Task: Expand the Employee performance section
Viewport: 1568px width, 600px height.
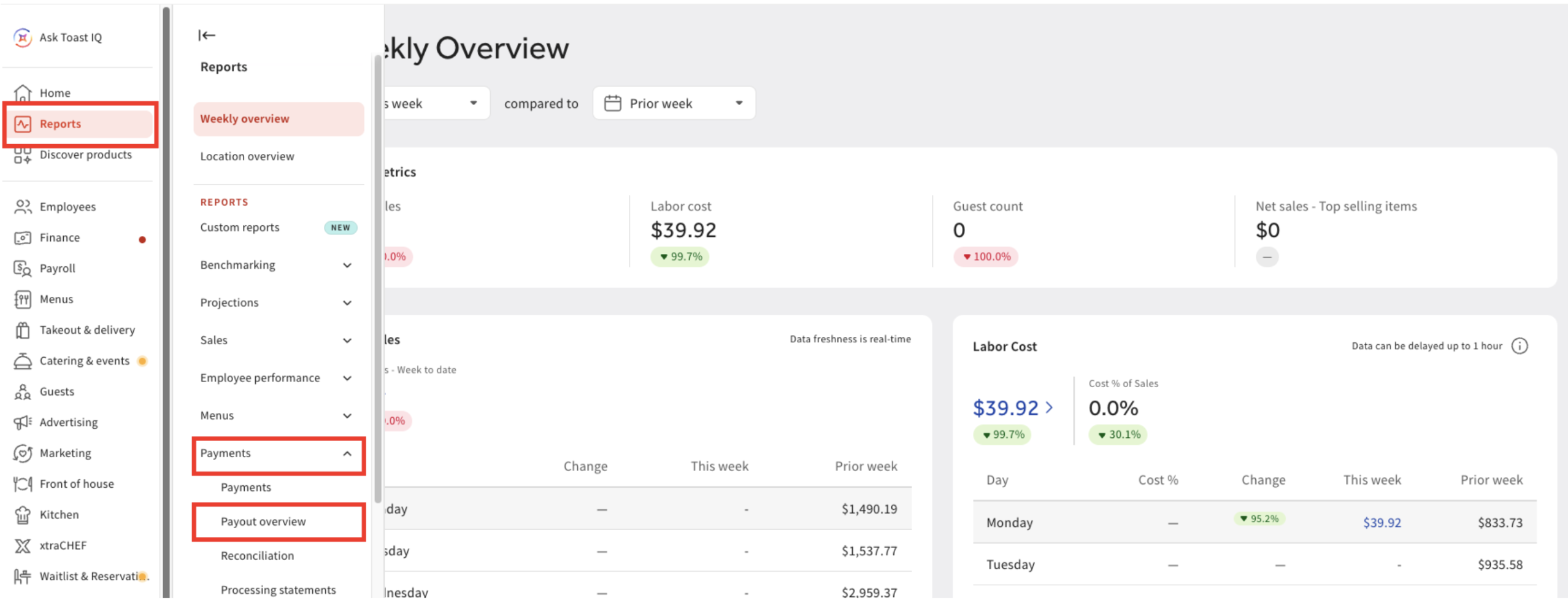Action: coord(279,378)
